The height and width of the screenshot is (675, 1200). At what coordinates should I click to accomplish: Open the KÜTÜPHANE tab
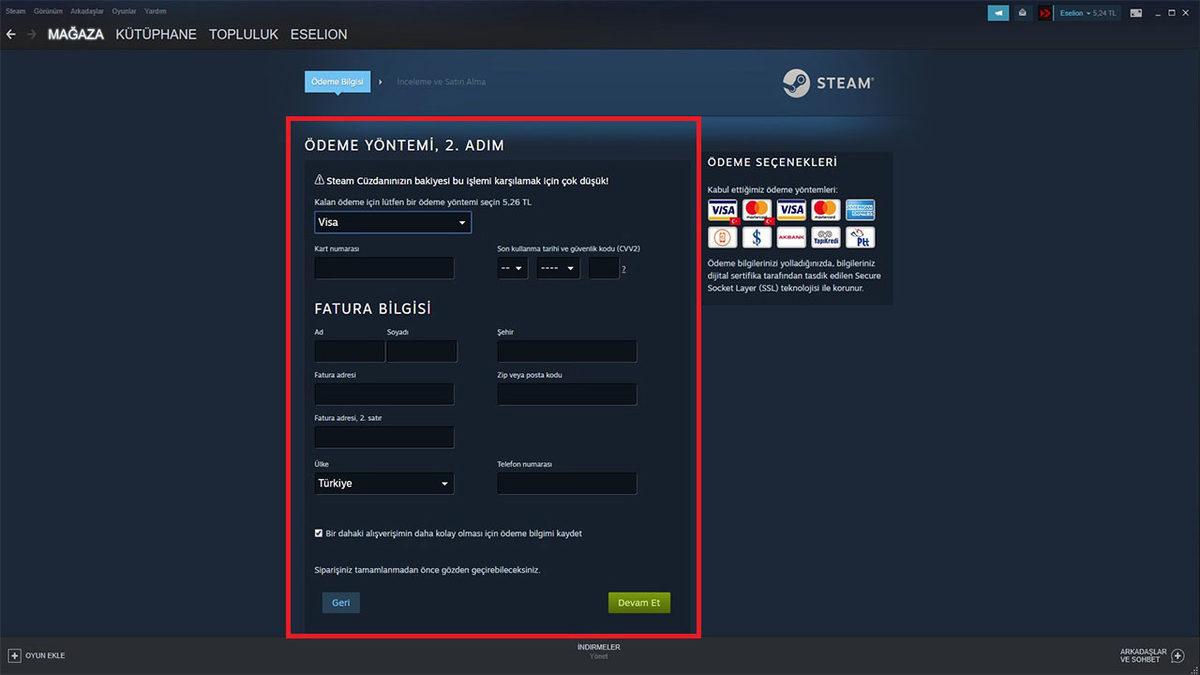156,34
